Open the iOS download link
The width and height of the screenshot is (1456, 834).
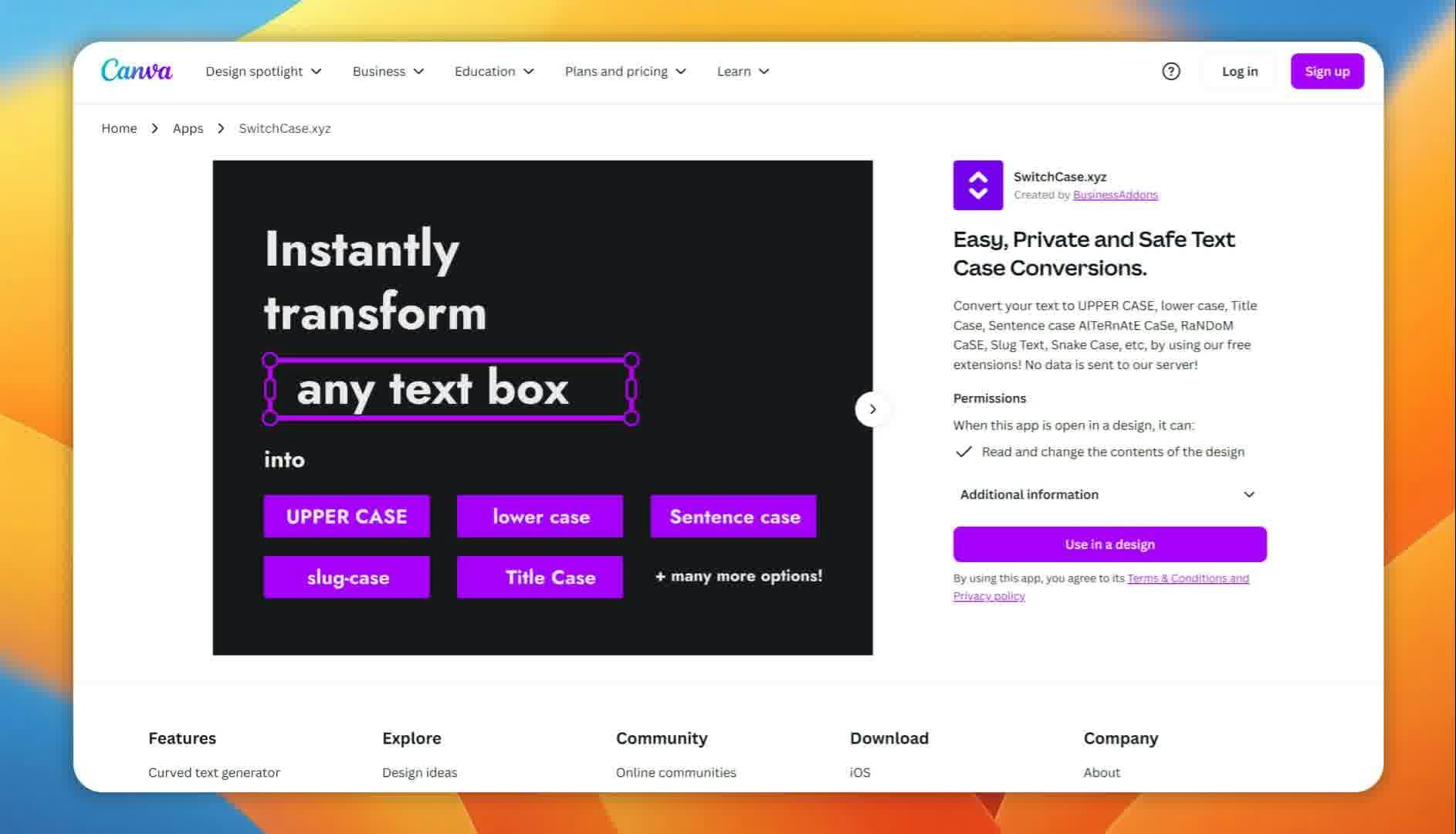point(859,772)
